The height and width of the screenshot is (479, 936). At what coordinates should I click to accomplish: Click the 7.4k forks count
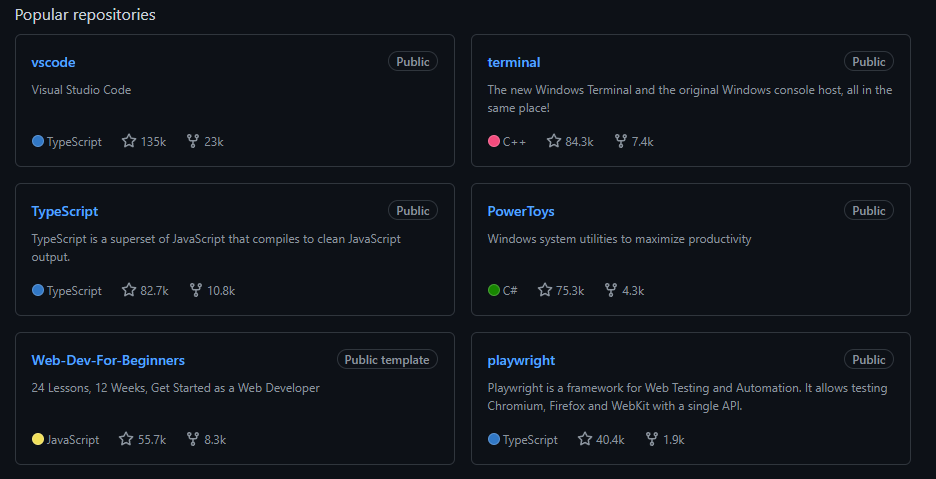[642, 142]
